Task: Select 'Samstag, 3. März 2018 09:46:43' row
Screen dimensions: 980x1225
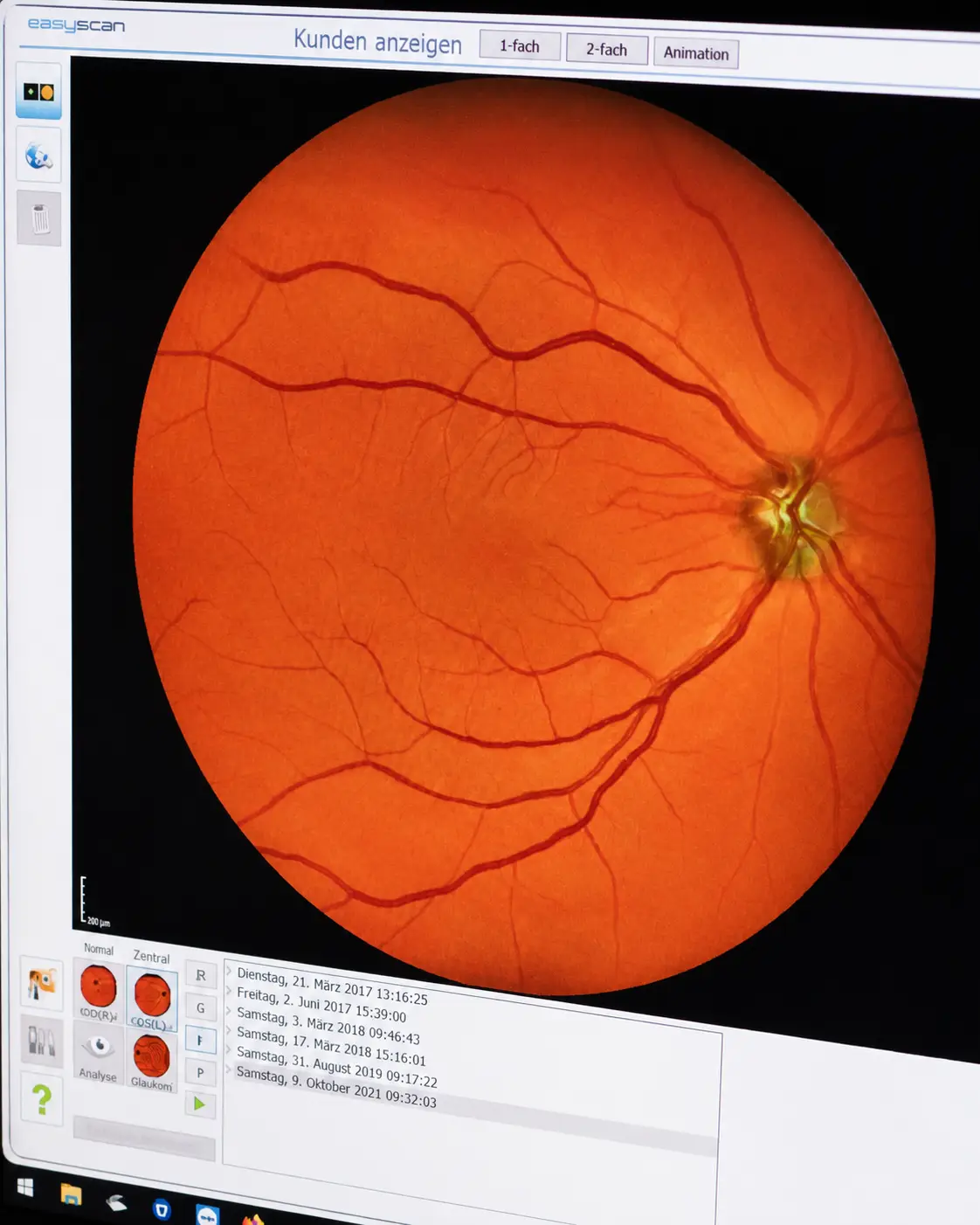Action: [x=328, y=1026]
